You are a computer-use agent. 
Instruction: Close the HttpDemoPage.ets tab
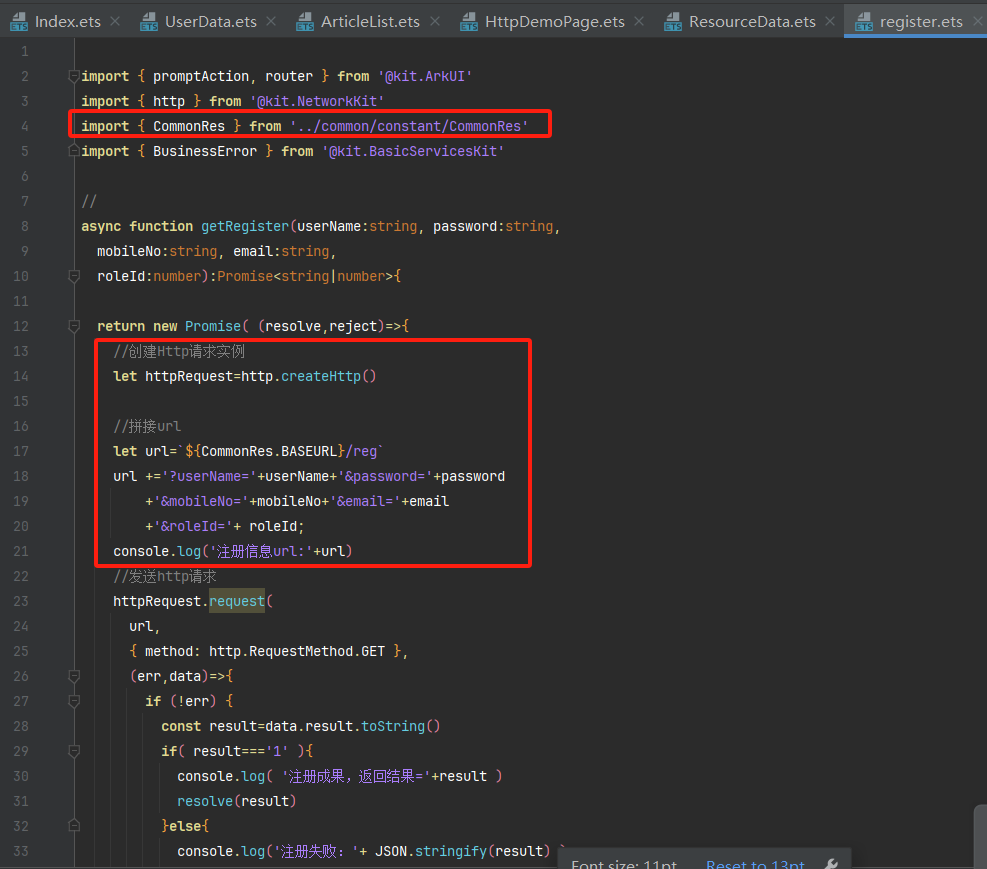tap(639, 21)
